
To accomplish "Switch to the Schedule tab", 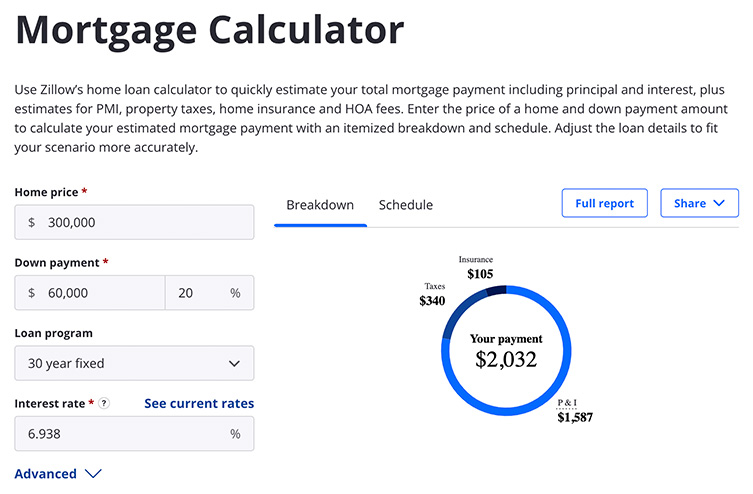I will 405,205.
